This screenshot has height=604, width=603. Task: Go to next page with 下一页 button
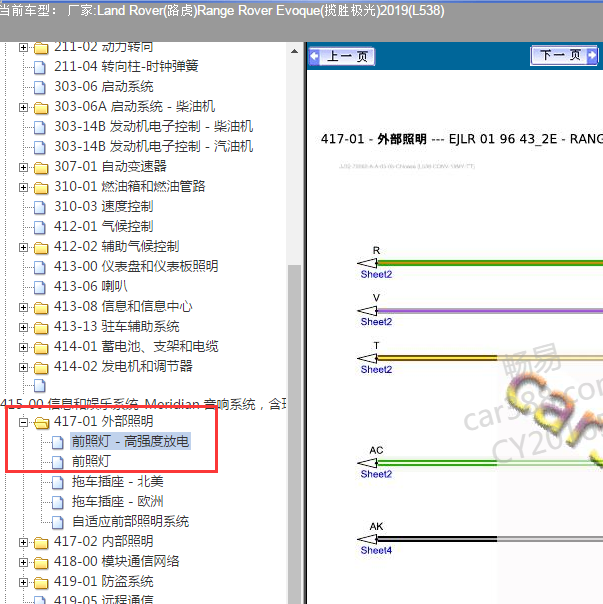[x=564, y=55]
